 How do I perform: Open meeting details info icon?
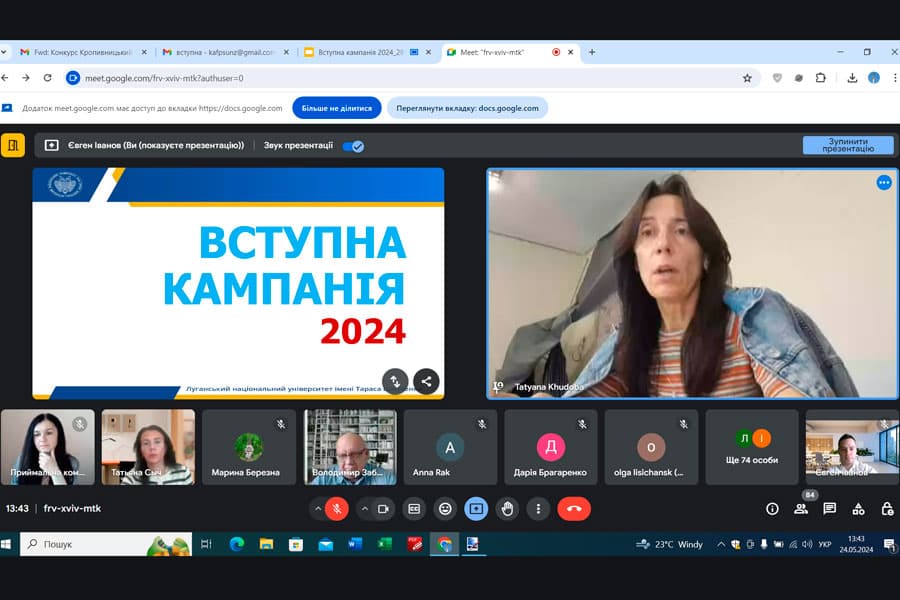tap(772, 508)
